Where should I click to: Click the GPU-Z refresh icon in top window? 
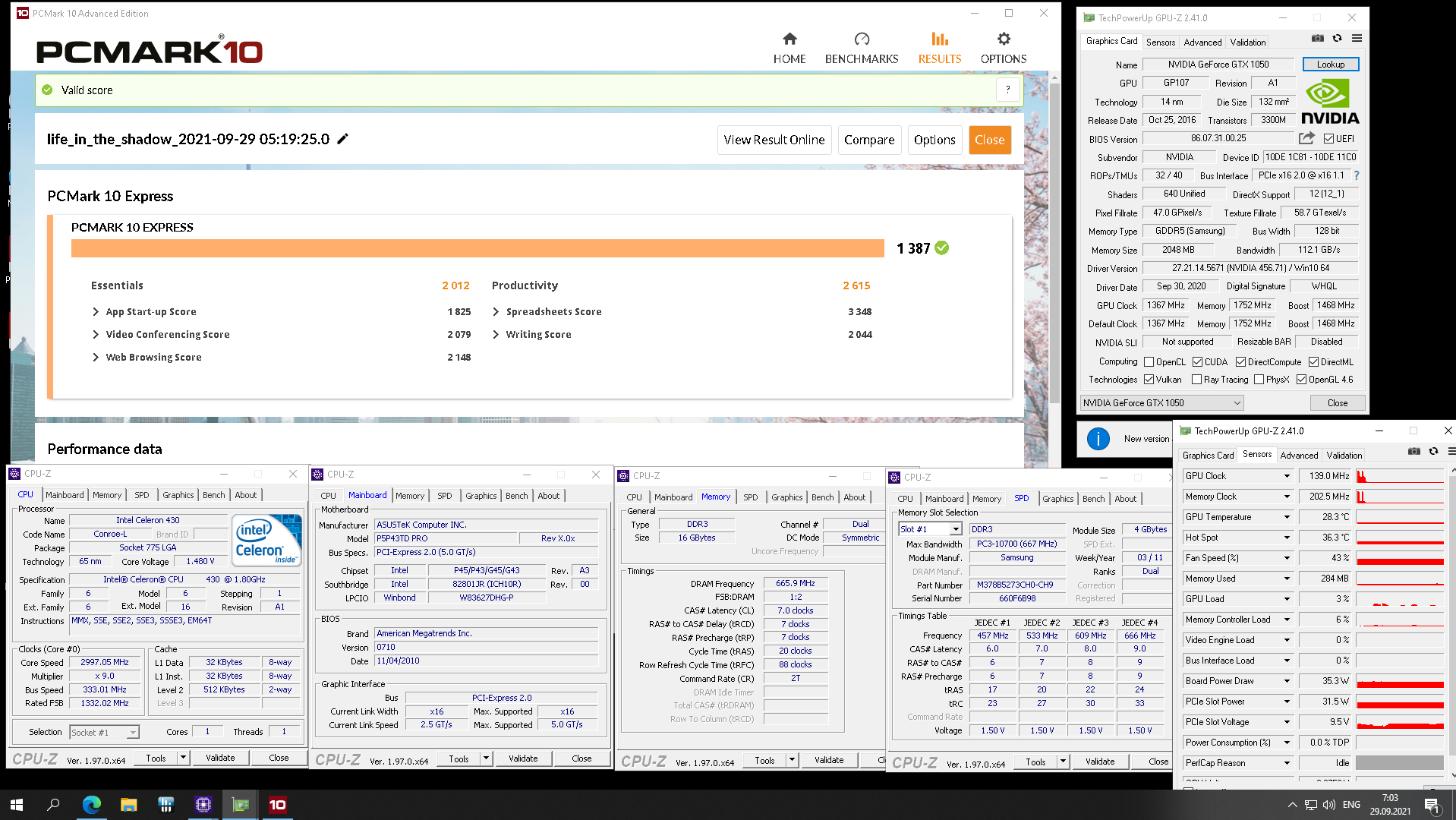tap(1337, 39)
